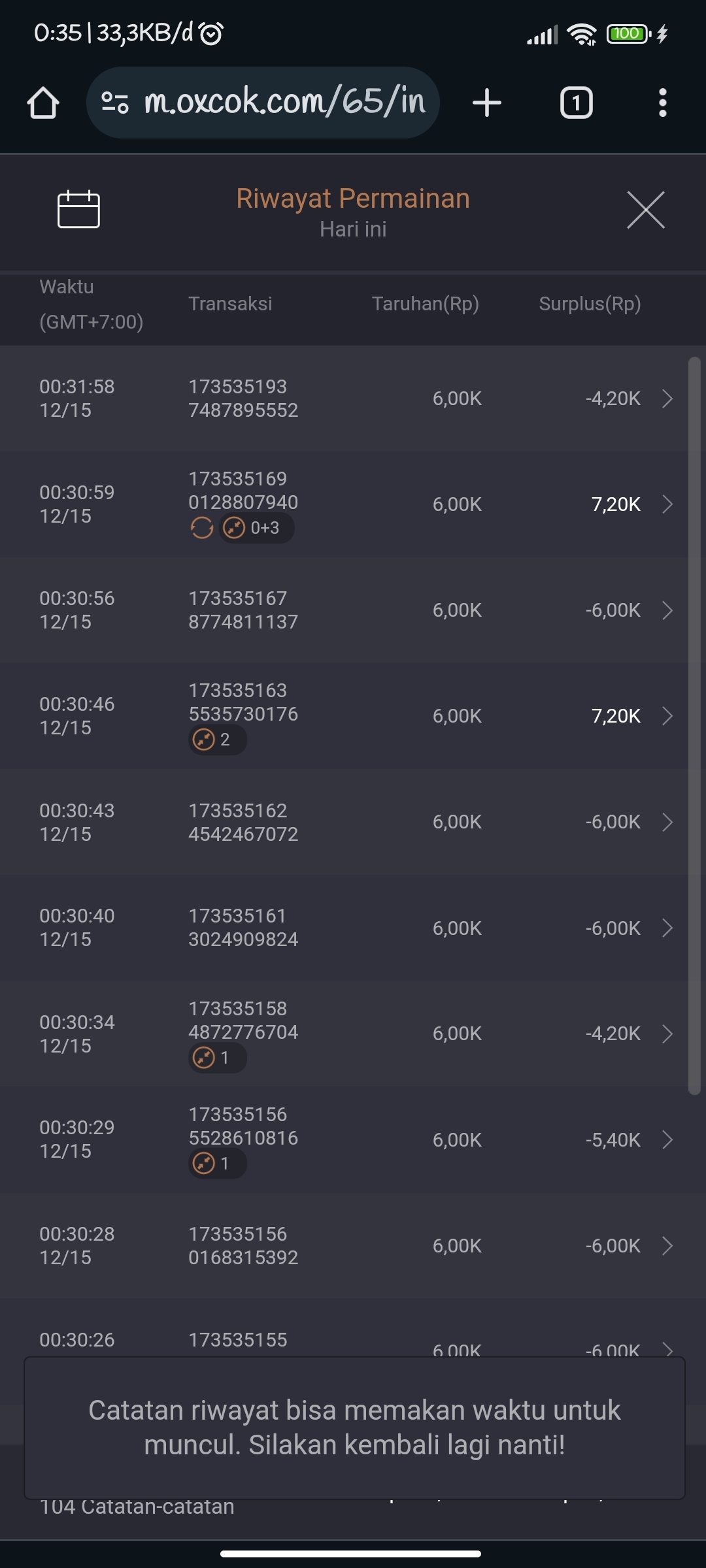Open the calendar date picker icon
The image size is (706, 1568).
pos(78,210)
